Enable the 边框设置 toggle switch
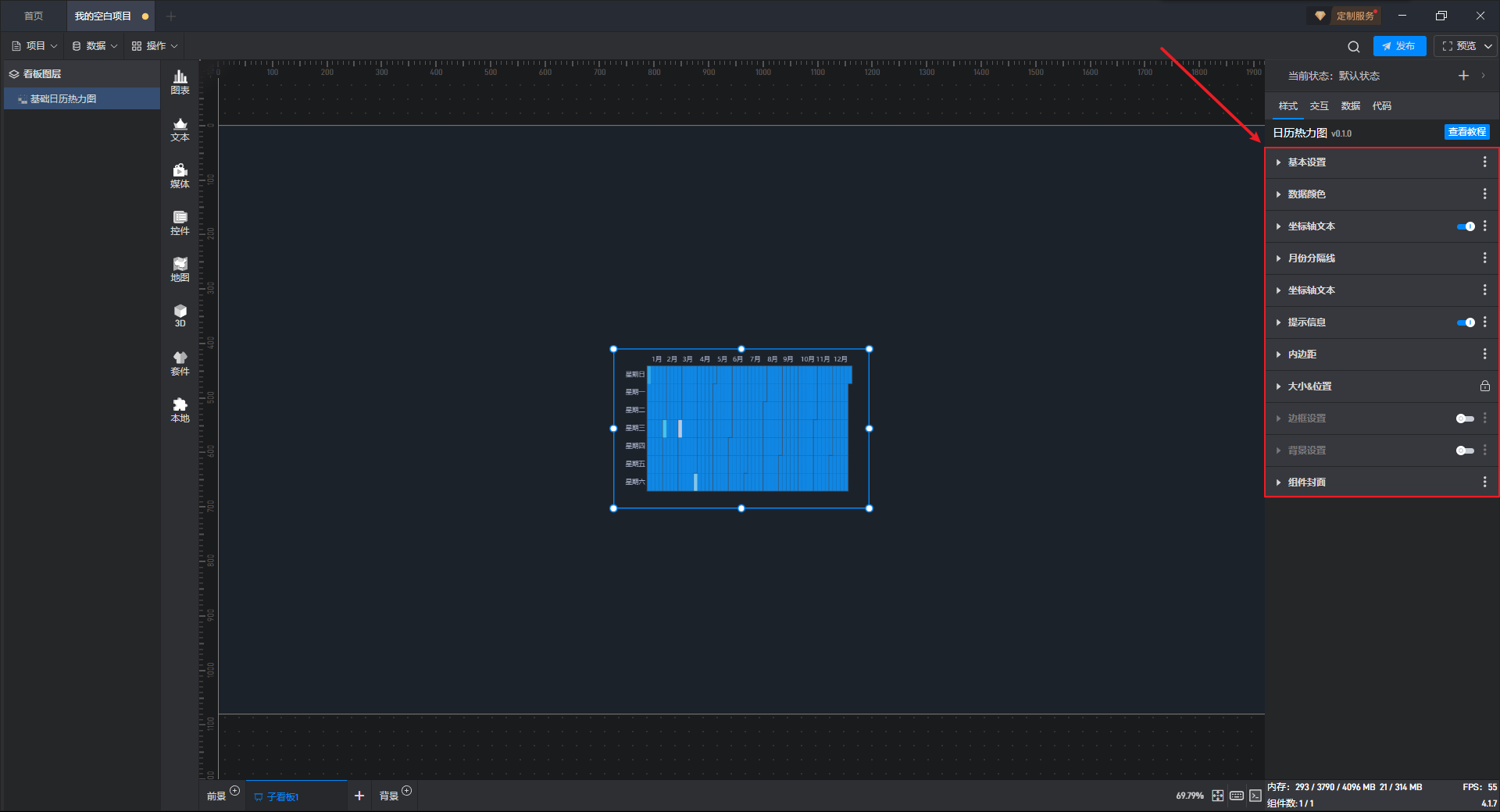 1465,418
